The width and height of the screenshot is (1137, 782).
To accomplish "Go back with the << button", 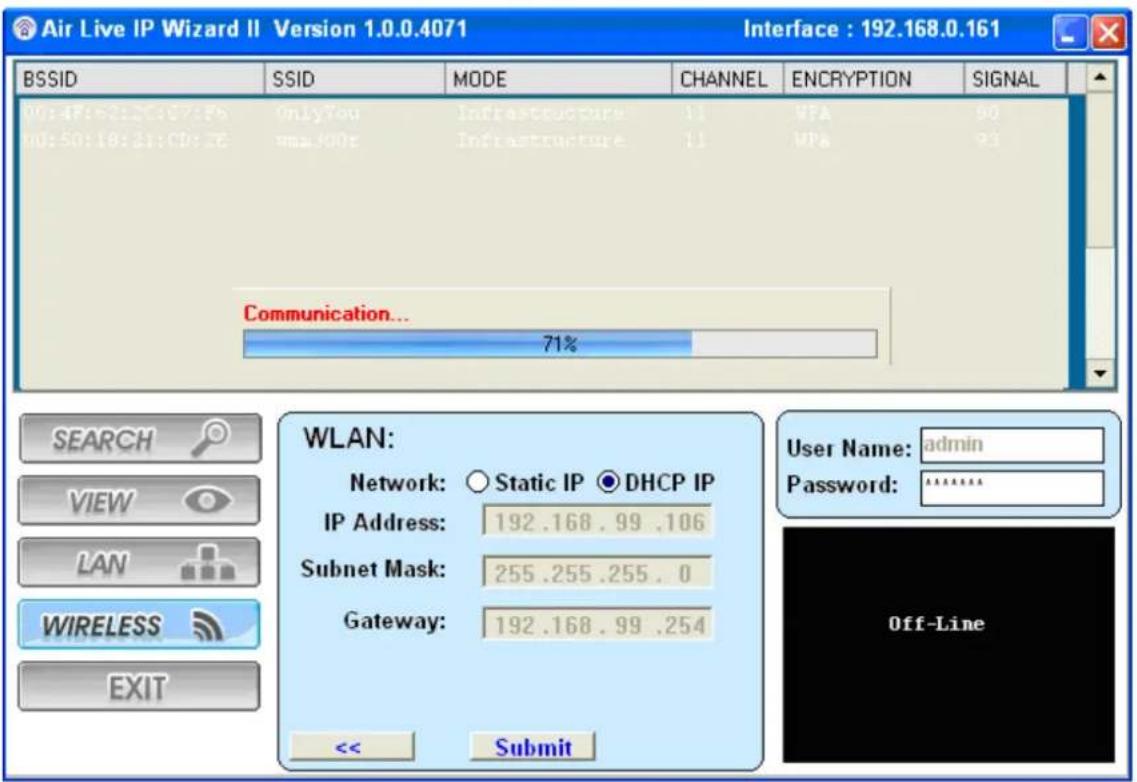I will pos(352,746).
